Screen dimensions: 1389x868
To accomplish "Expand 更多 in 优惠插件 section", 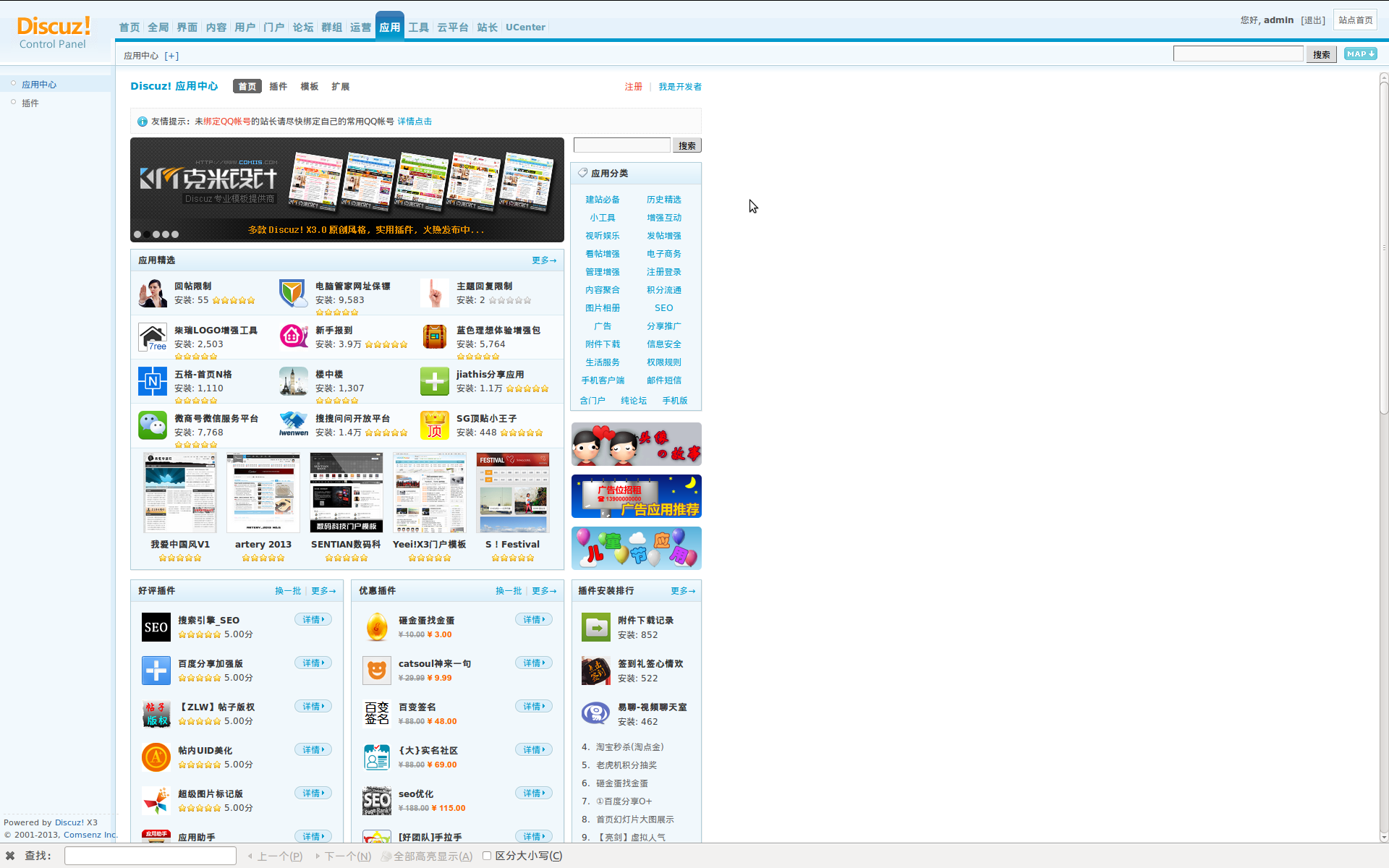I will tap(544, 591).
